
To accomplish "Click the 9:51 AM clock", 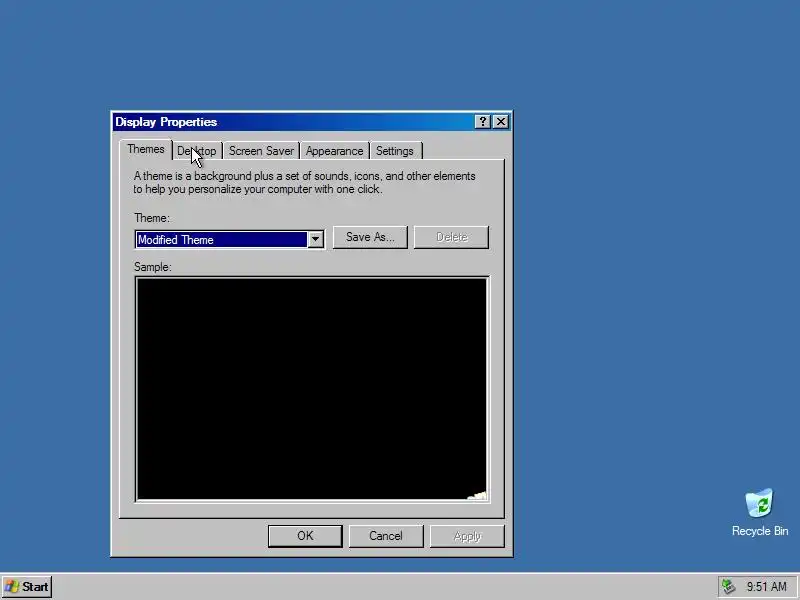I will [x=766, y=587].
